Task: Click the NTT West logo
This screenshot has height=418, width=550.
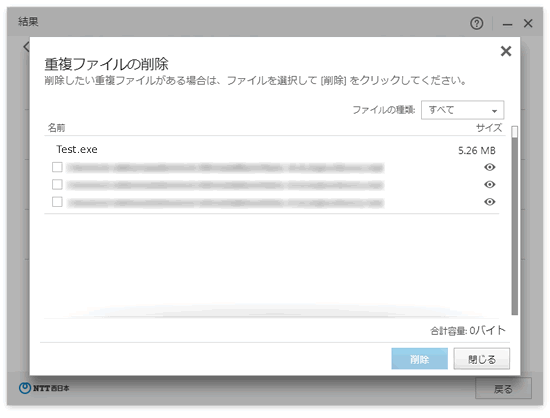Action: (44, 388)
